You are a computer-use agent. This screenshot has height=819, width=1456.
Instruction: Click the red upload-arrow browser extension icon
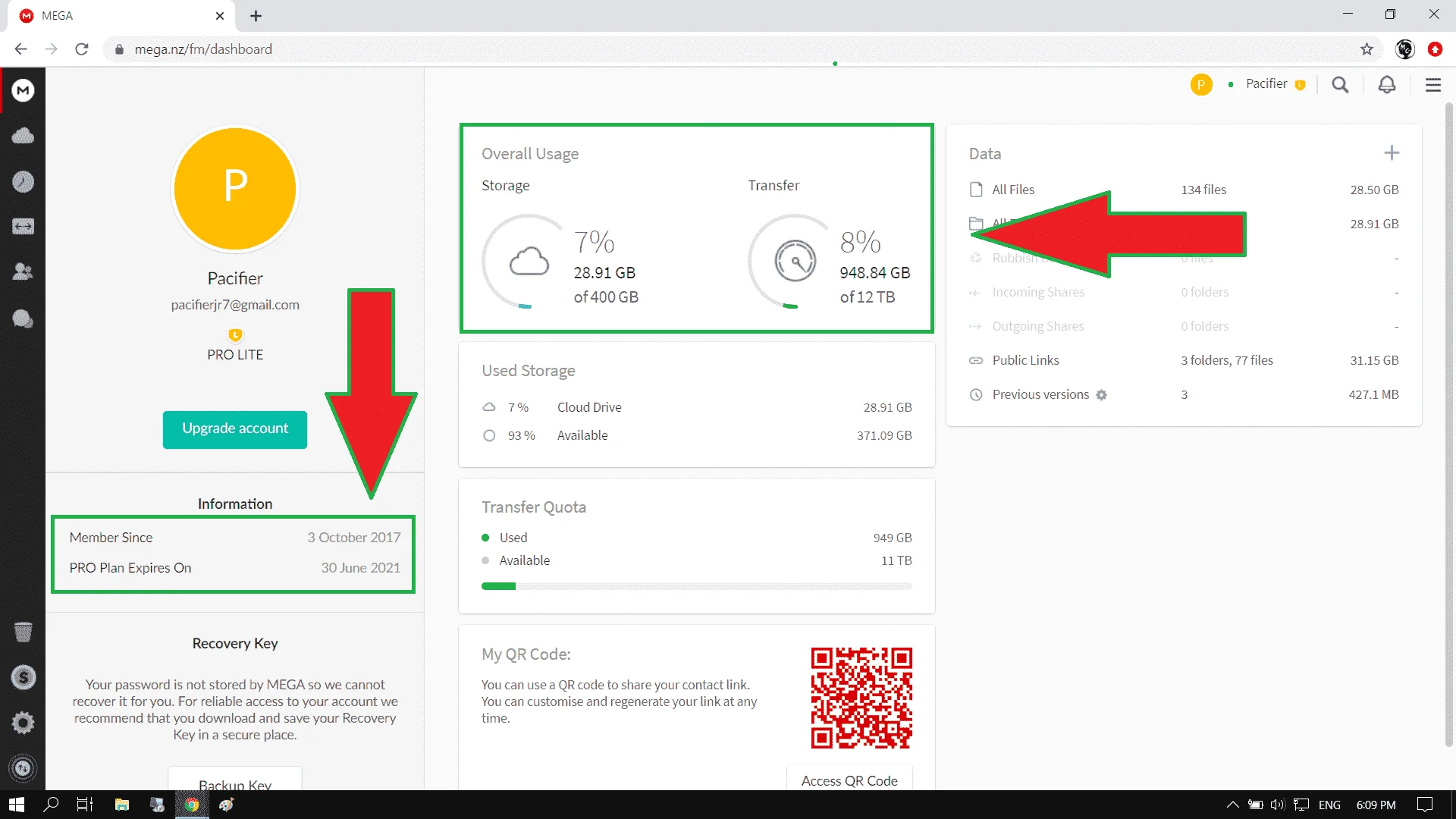[1435, 49]
